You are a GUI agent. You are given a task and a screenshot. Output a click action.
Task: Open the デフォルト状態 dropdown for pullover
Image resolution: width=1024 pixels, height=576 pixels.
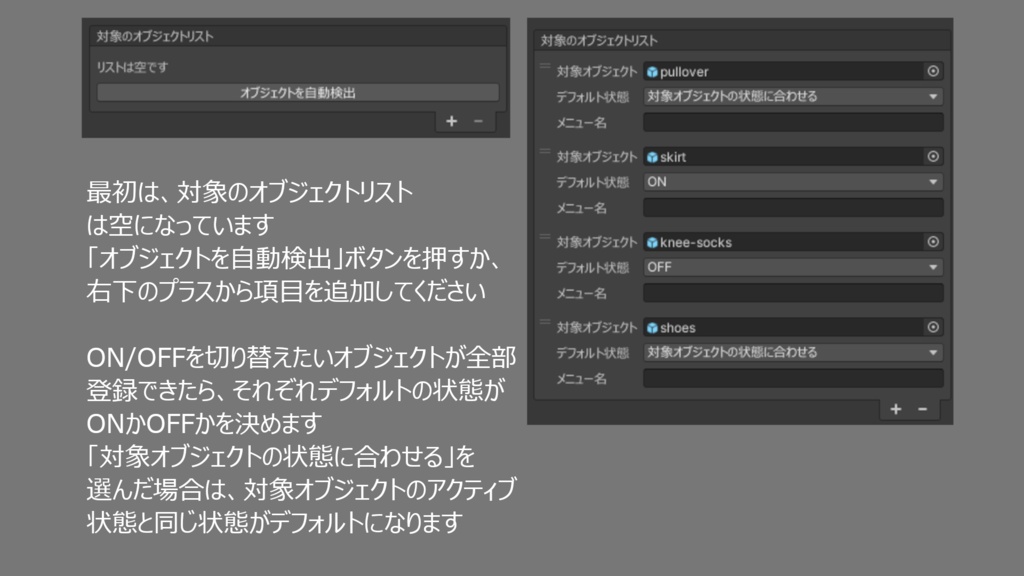(x=793, y=96)
